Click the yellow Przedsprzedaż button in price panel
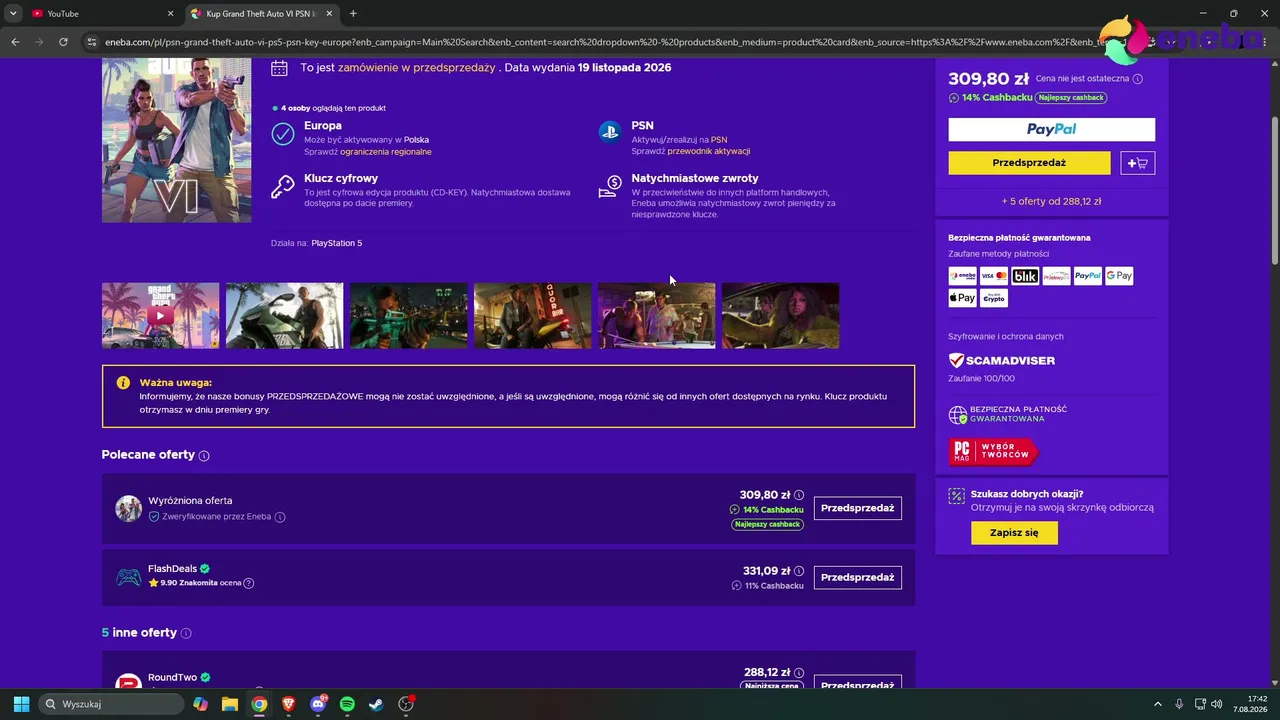This screenshot has height=720, width=1280. click(1029, 163)
